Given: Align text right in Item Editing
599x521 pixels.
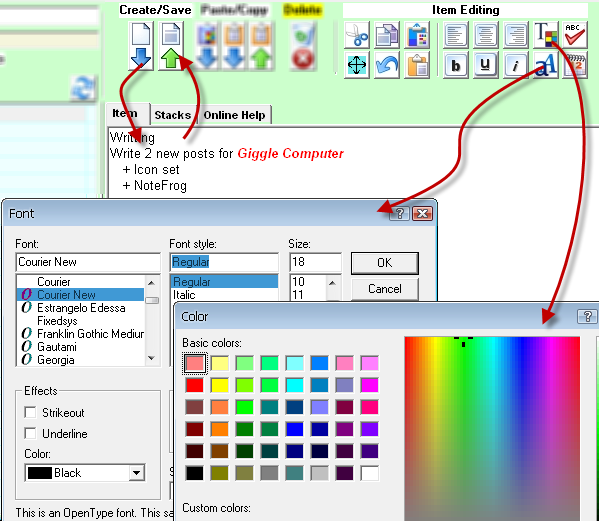Looking at the screenshot, I should [x=516, y=35].
